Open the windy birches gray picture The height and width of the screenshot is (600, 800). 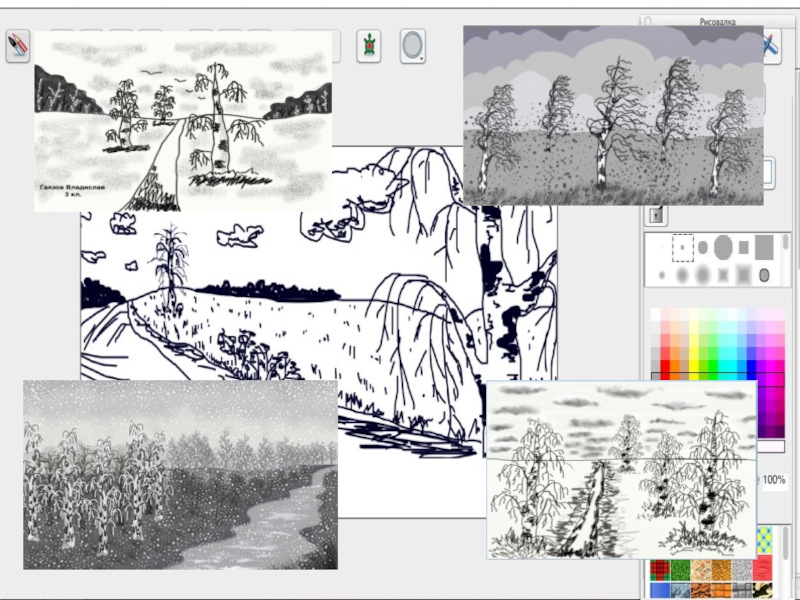613,115
